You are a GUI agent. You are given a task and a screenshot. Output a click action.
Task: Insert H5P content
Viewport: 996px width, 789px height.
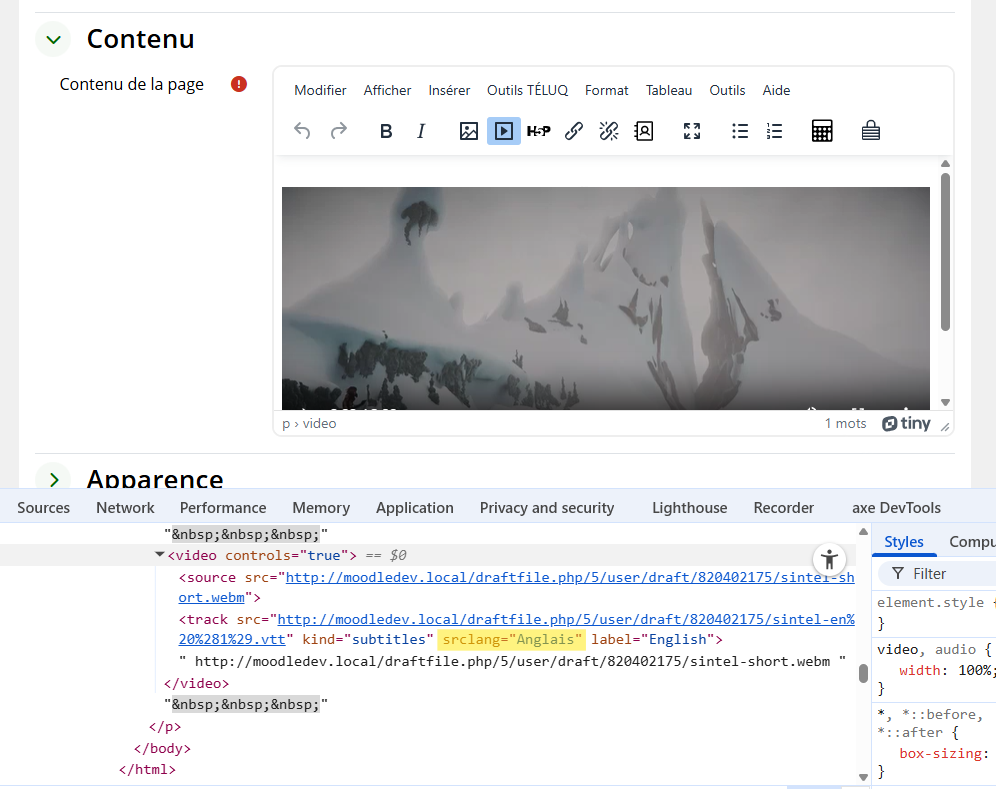coord(539,131)
